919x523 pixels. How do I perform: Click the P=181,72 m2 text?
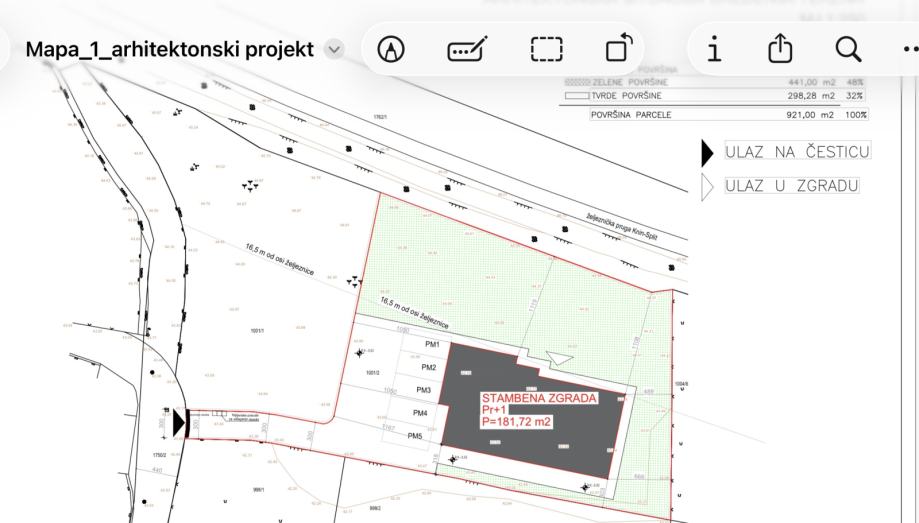(x=516, y=422)
